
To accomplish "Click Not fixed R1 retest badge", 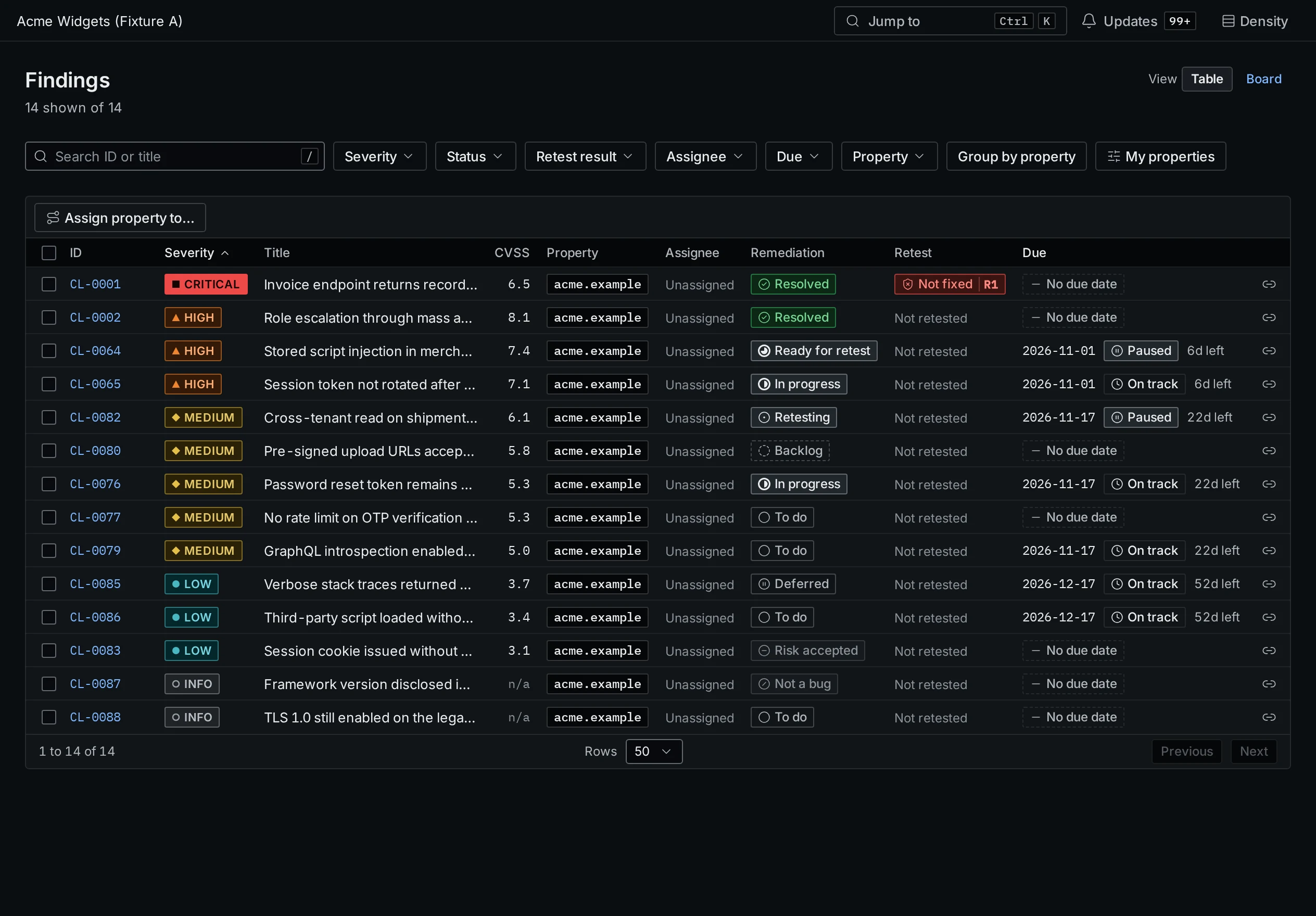I will pos(950,284).
